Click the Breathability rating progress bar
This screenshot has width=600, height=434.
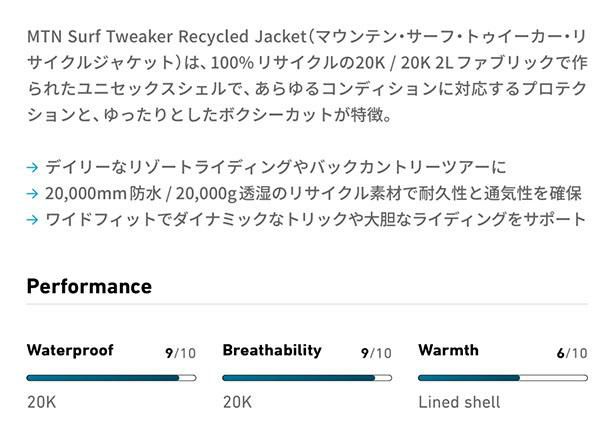tap(307, 378)
